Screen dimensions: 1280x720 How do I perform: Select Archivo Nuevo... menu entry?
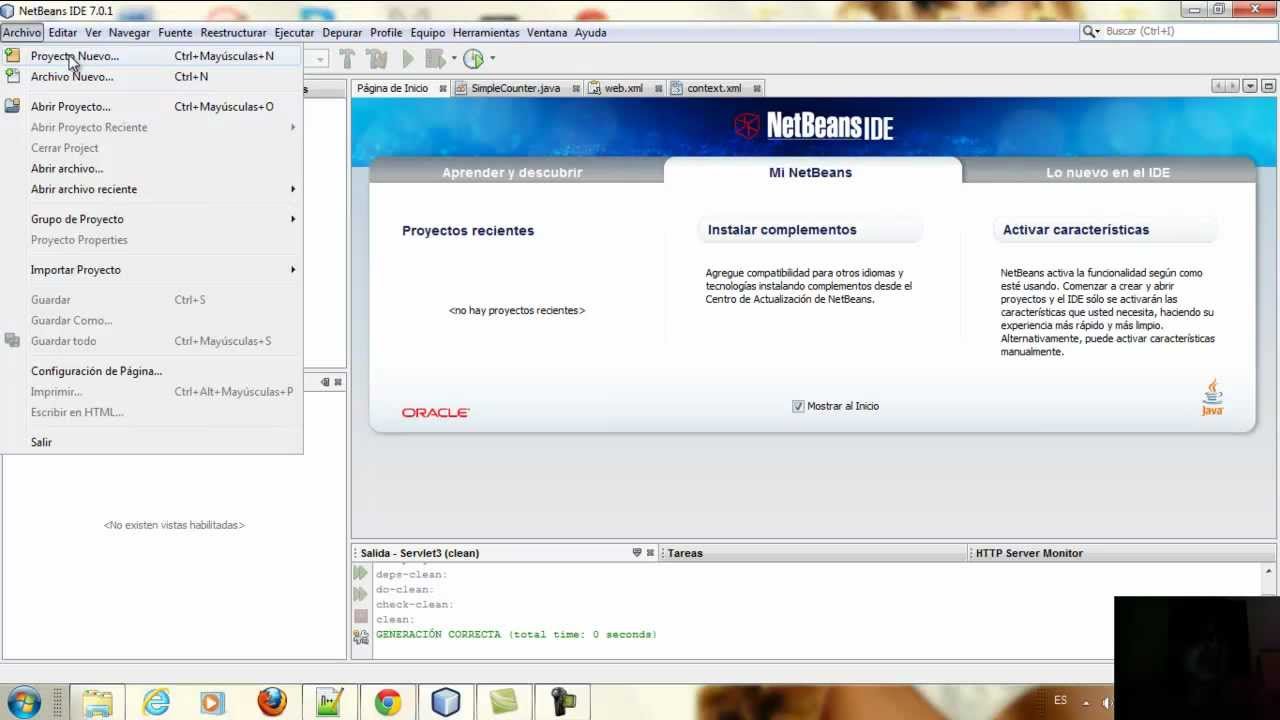click(x=152, y=76)
